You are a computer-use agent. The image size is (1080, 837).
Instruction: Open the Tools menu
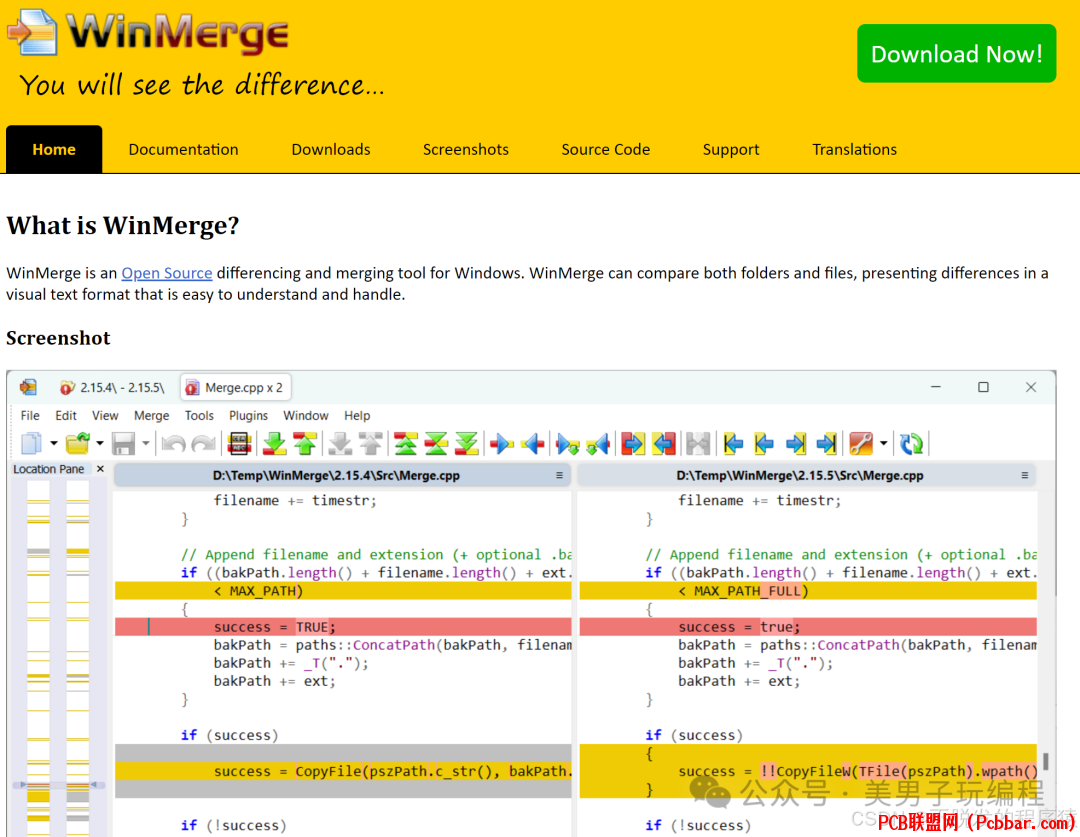[199, 415]
